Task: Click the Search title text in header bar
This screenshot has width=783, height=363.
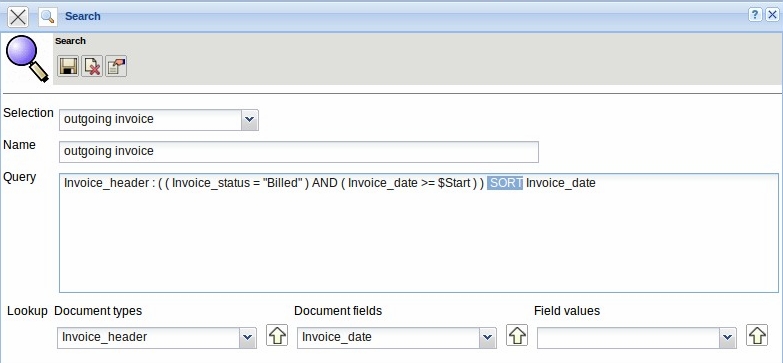Action: pos(82,16)
